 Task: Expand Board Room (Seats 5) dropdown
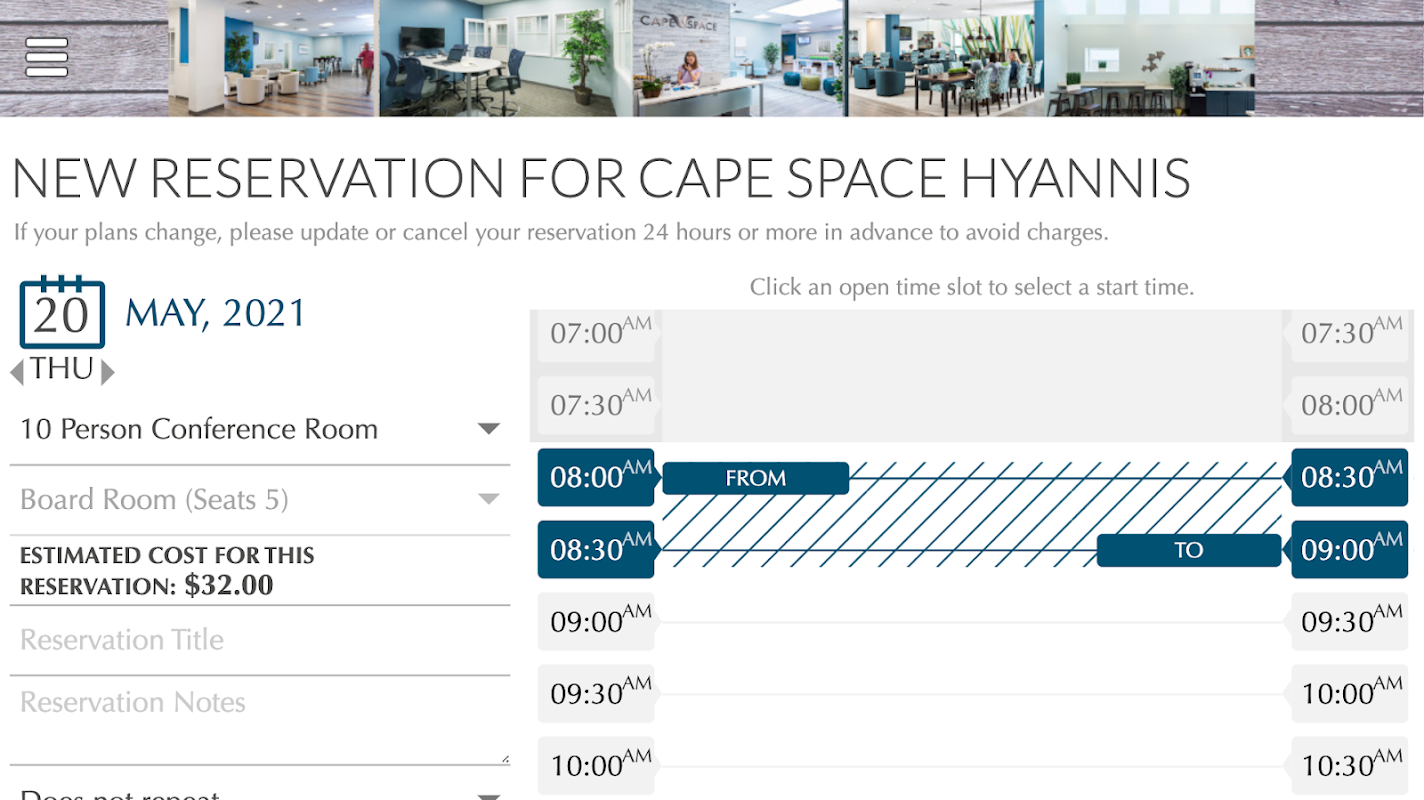coord(260,499)
